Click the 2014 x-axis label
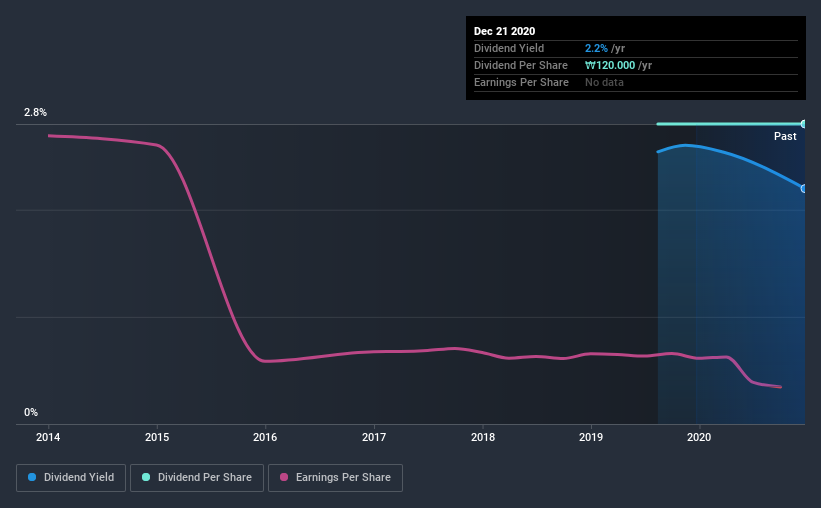 click(48, 437)
